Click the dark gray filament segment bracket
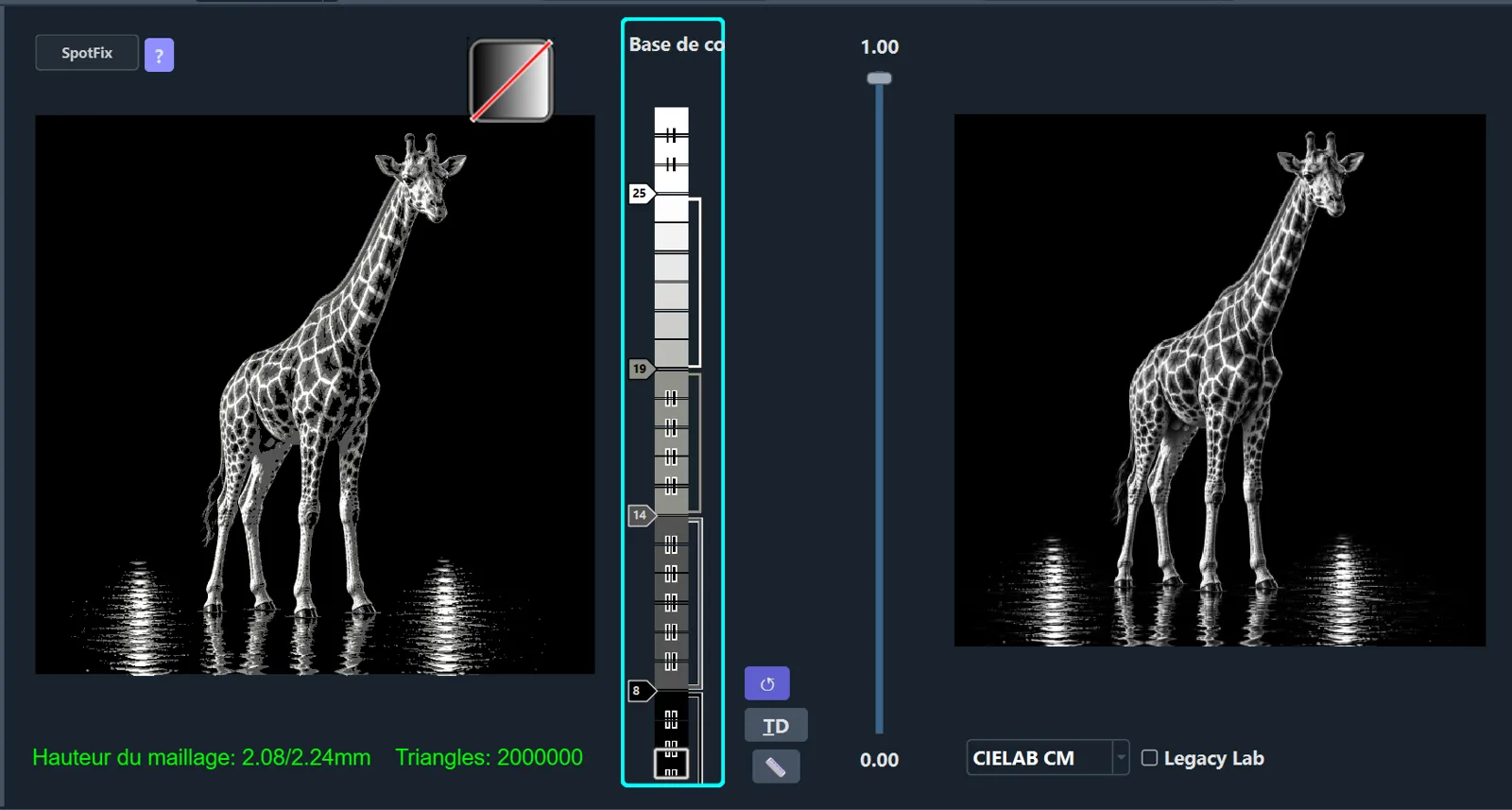 [695, 603]
